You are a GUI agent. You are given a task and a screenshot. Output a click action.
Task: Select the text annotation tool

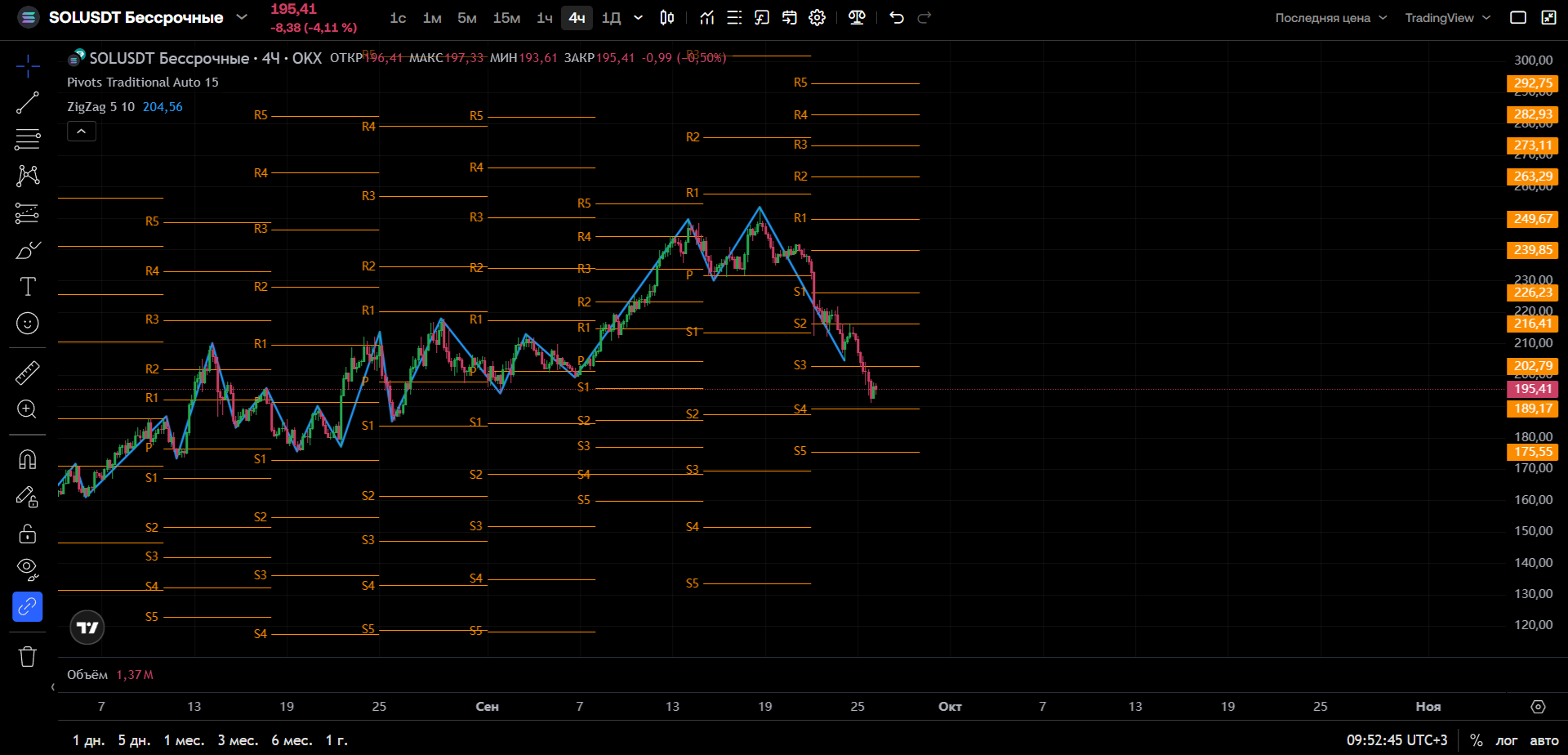27,287
